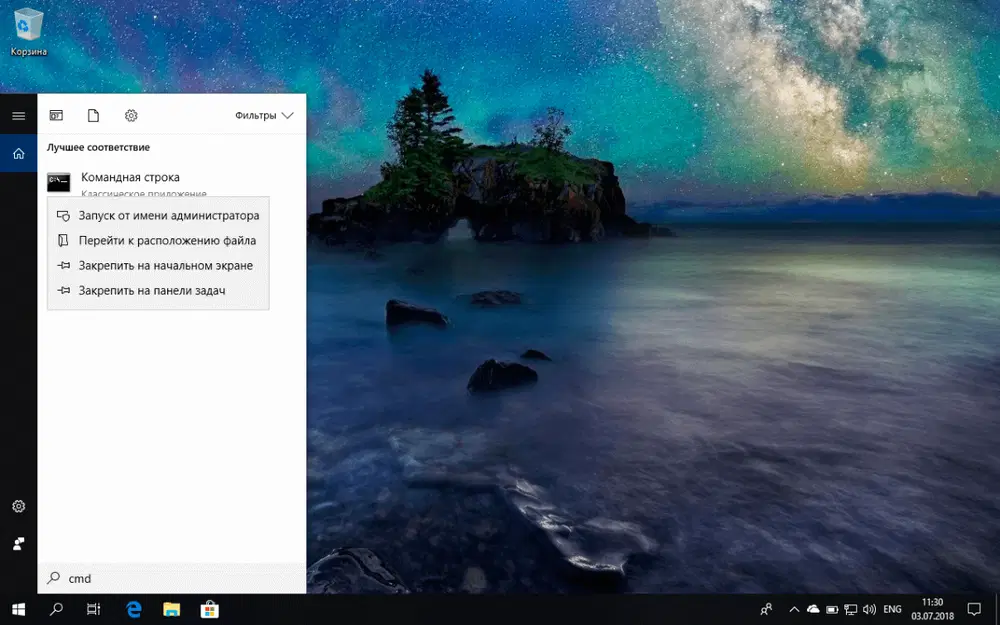Pin Командная строка to the taskbar
Viewport: 1000px width, 625px height.
point(158,290)
